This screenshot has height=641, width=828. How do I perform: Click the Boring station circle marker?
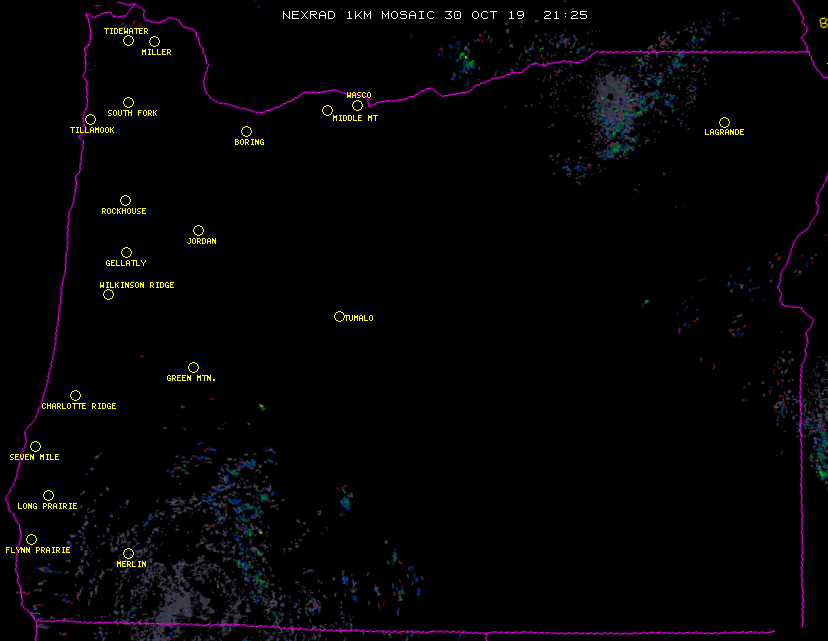point(246,132)
